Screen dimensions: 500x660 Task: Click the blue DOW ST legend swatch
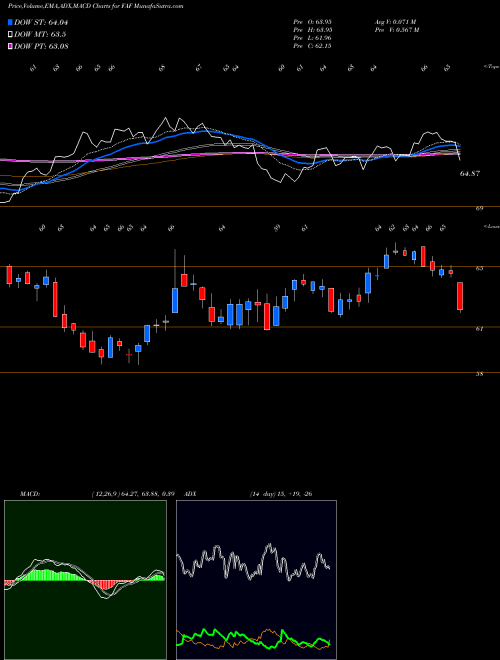point(11,22)
